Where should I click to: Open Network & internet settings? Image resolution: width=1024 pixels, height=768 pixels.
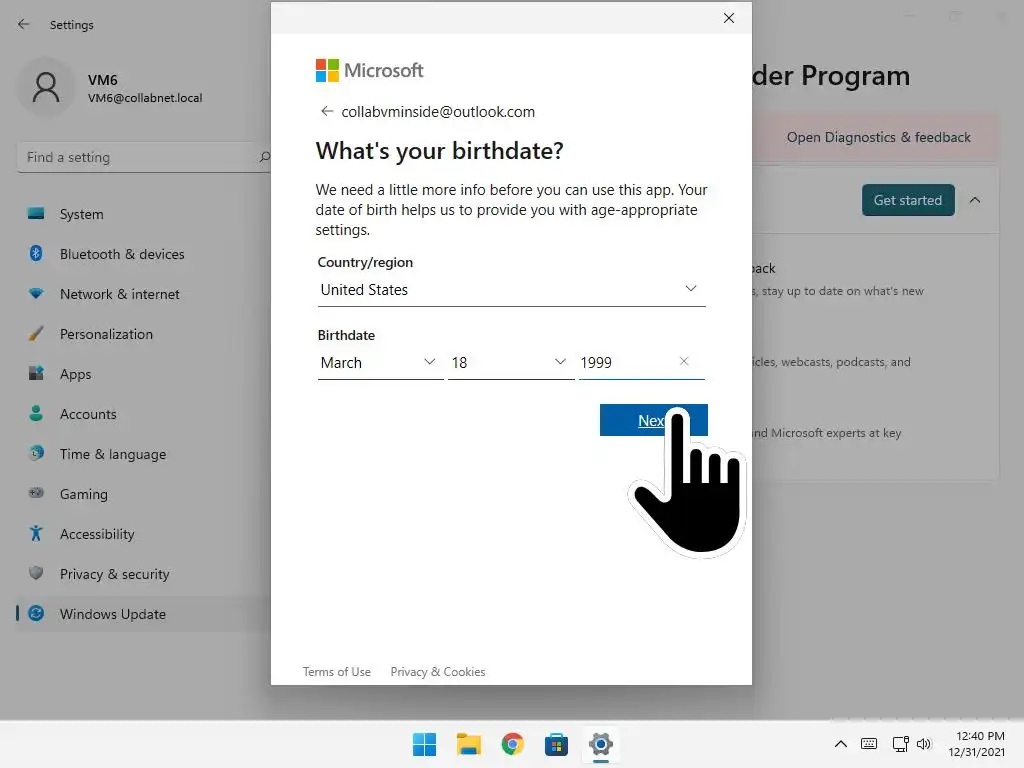(x=144, y=294)
